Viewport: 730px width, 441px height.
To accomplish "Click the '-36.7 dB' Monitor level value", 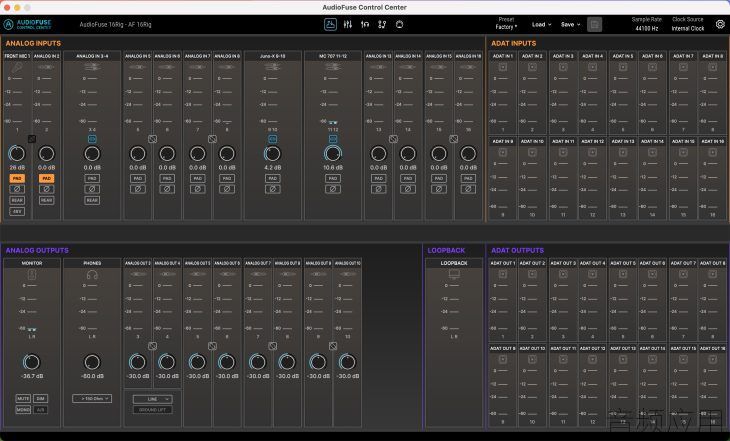I will 32,376.
